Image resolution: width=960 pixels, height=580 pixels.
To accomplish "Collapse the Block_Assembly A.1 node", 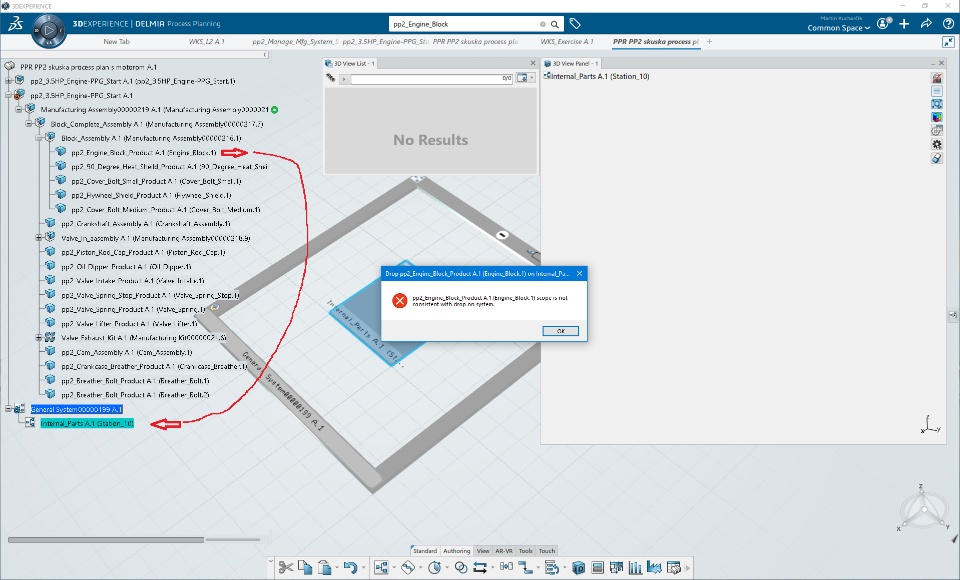I will pos(39,138).
